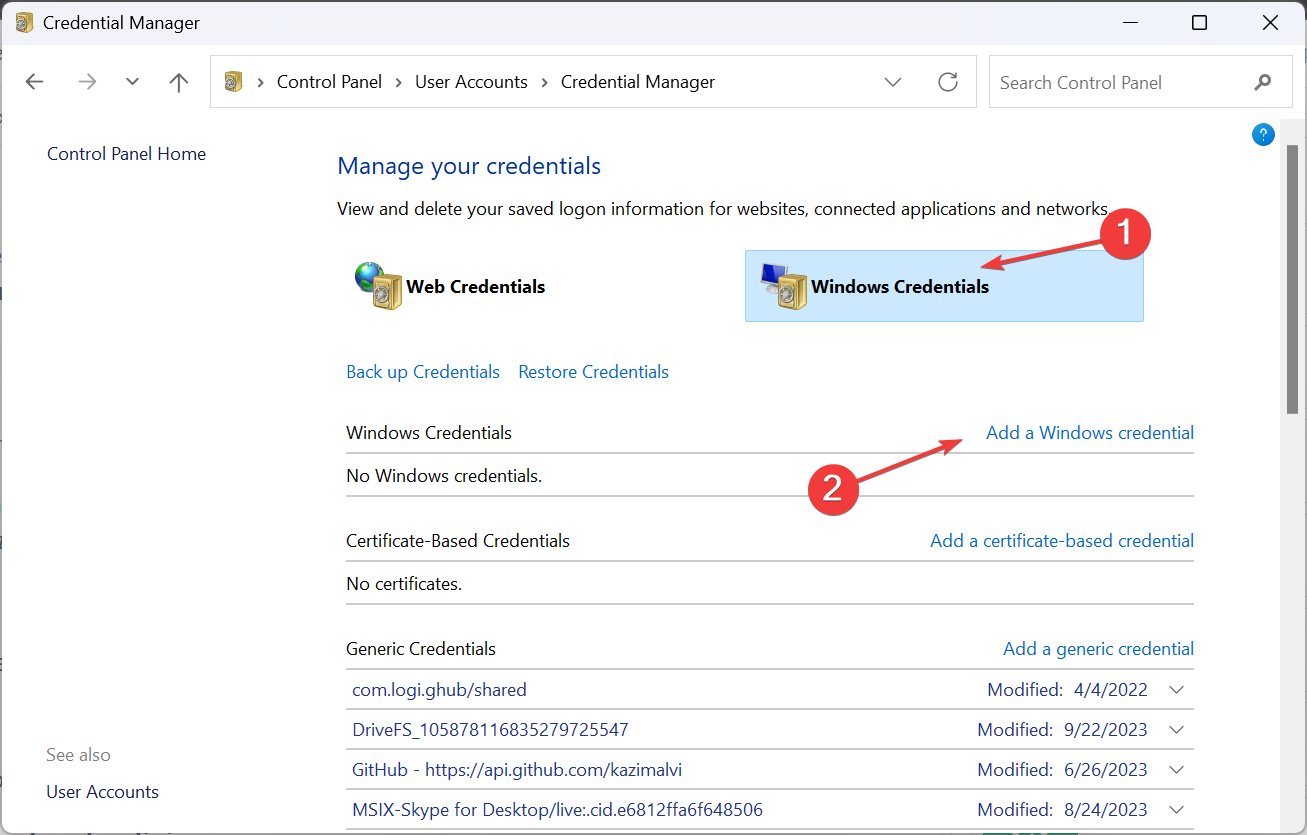
Task: Click 'Manage your credentials' heading
Action: click(x=469, y=166)
